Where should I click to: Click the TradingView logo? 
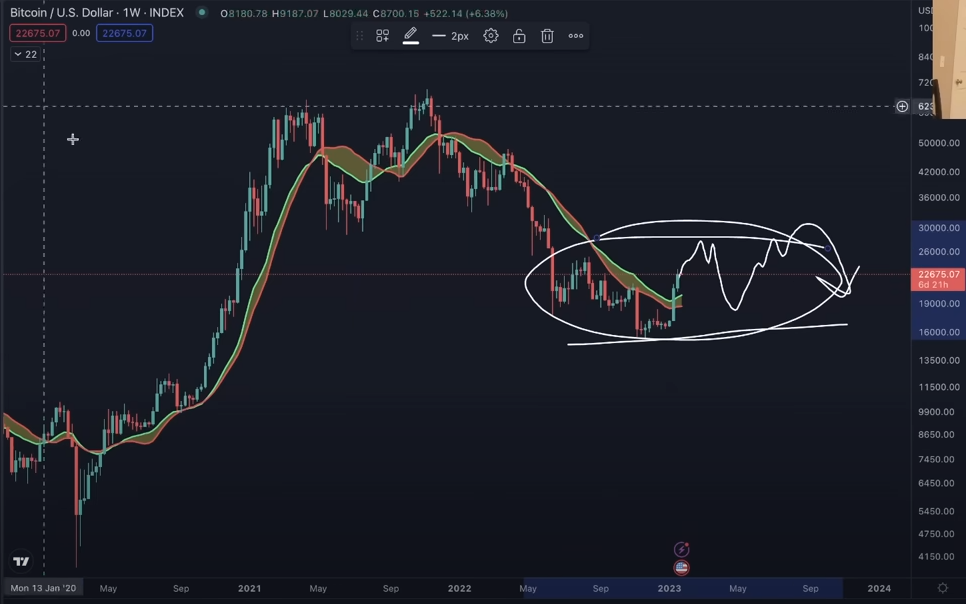[21, 561]
